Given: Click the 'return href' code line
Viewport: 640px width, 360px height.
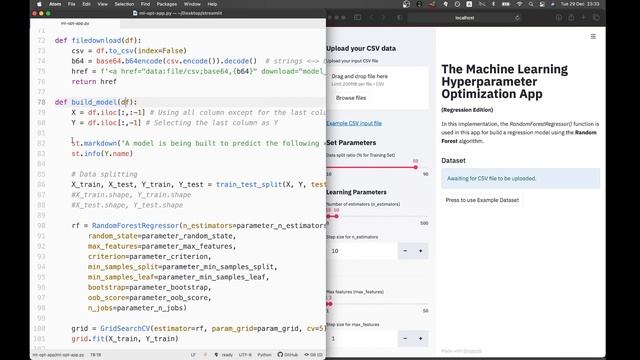Looking at the screenshot, I should (94, 82).
